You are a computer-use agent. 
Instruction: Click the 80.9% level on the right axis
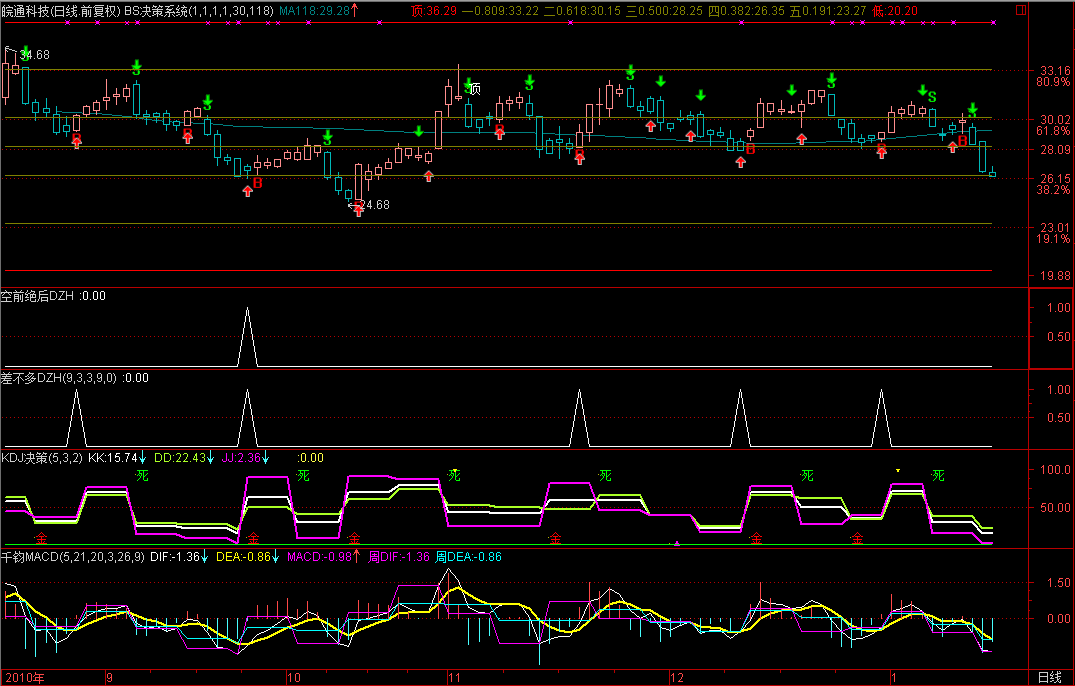1053,82
